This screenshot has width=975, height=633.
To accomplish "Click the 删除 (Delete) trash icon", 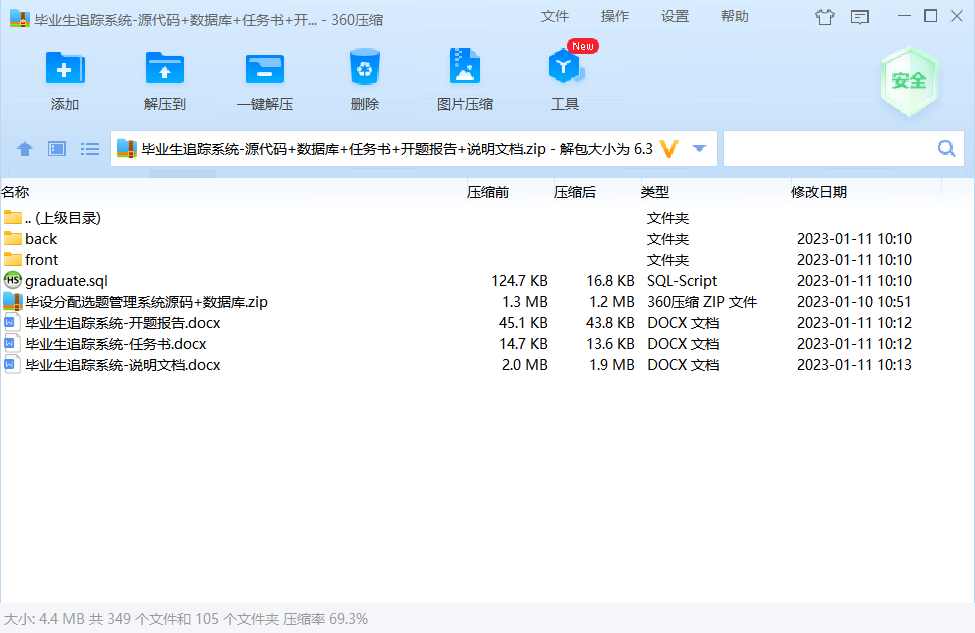I will point(365,67).
